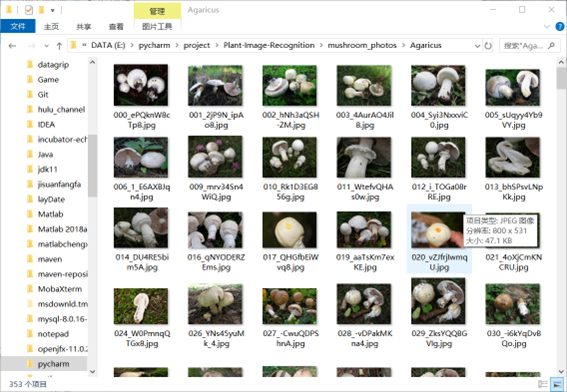Screen dimensions: 567x392
Task: Select the notepad folder in sidebar
Action: click(x=53, y=334)
